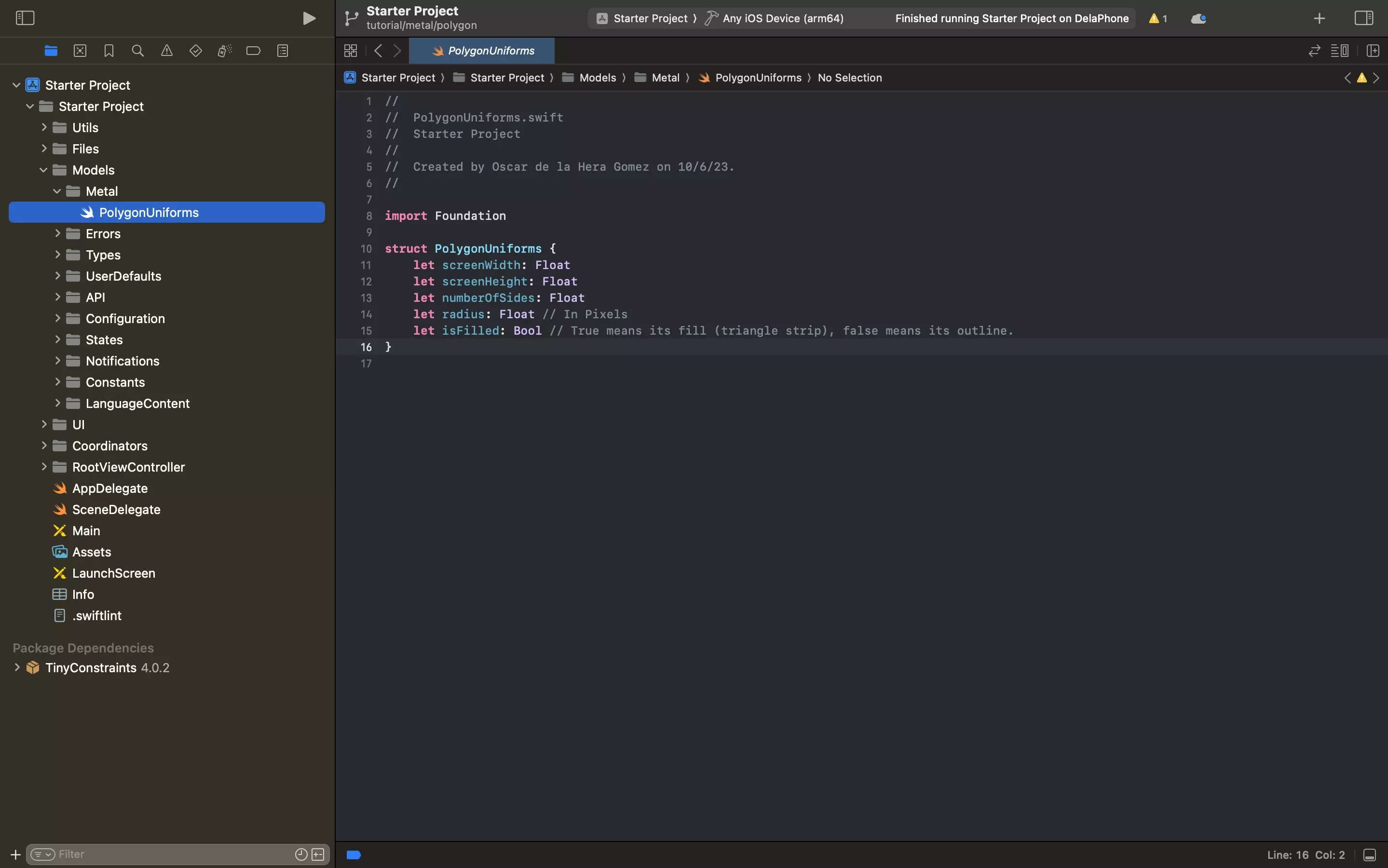This screenshot has height=868, width=1388.
Task: Expand the Utils folder
Action: 43,127
